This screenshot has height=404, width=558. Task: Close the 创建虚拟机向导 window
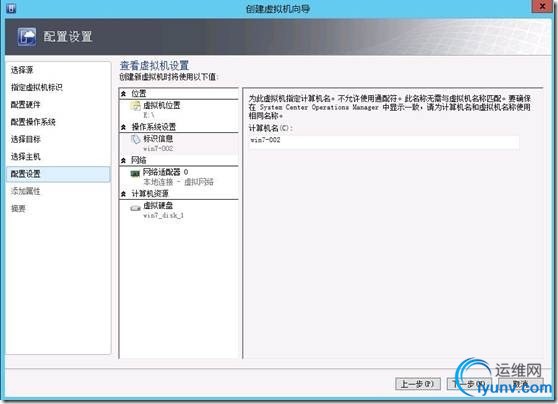pyautogui.click(x=542, y=6)
